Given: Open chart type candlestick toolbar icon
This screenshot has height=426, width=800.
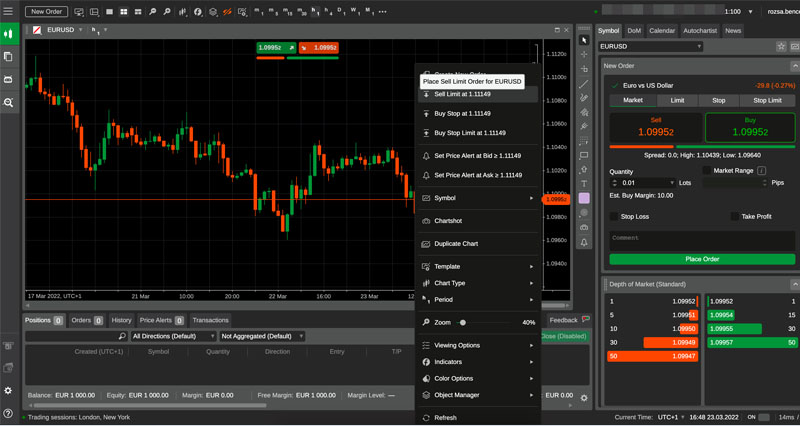Looking at the screenshot, I should point(183,11).
